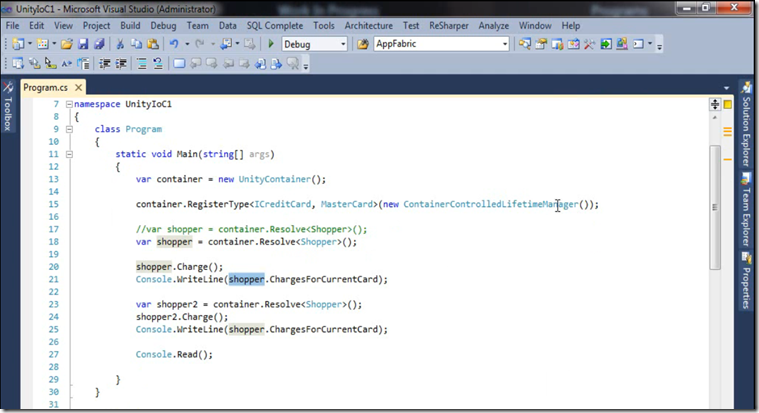Viewport: 759px width, 413px height.
Task: Click the Increase Indent icon
Action: [x=121, y=63]
